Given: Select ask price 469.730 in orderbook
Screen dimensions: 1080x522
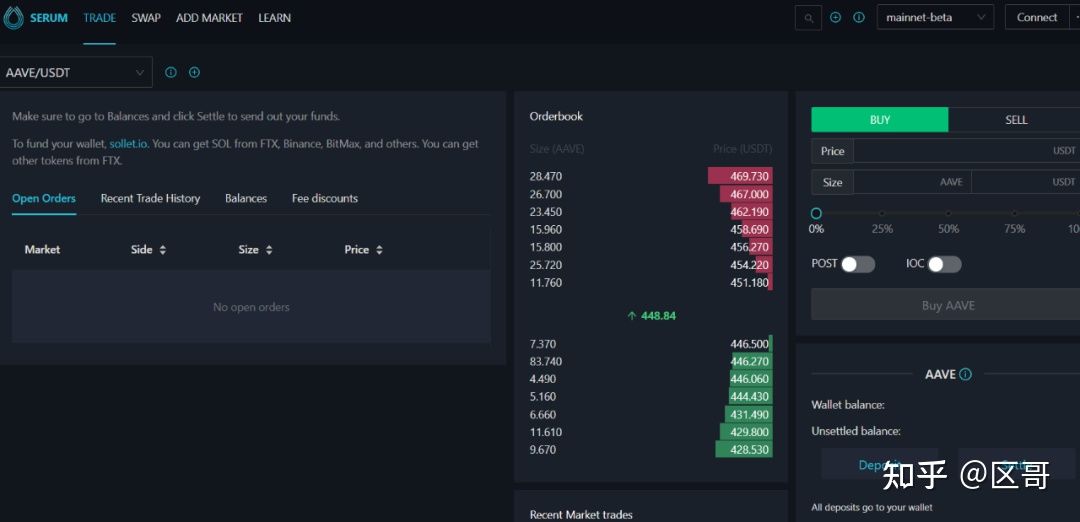Looking at the screenshot, I should click(749, 176).
